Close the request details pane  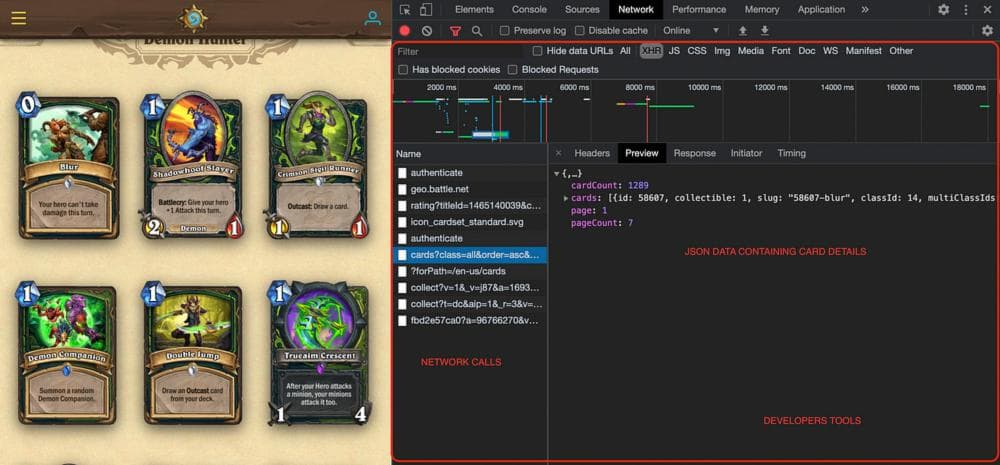559,153
